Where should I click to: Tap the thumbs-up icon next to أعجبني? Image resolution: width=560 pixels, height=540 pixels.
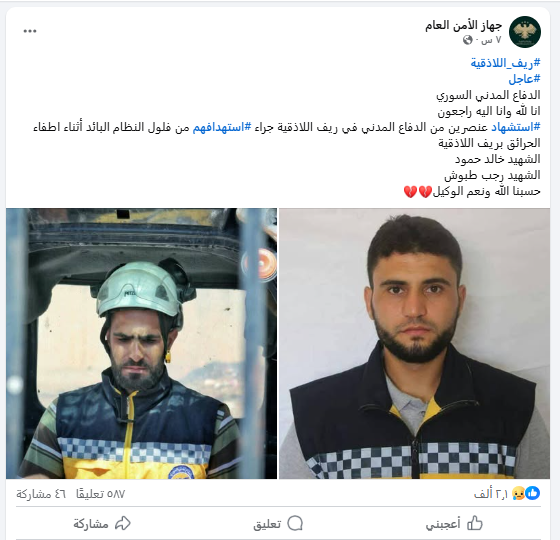(x=475, y=523)
